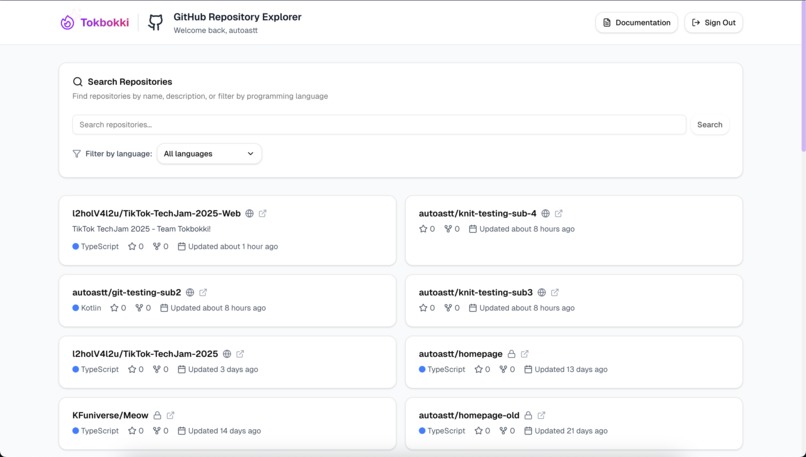806x457 pixels.
Task: Click the Search button
Action: coord(709,124)
